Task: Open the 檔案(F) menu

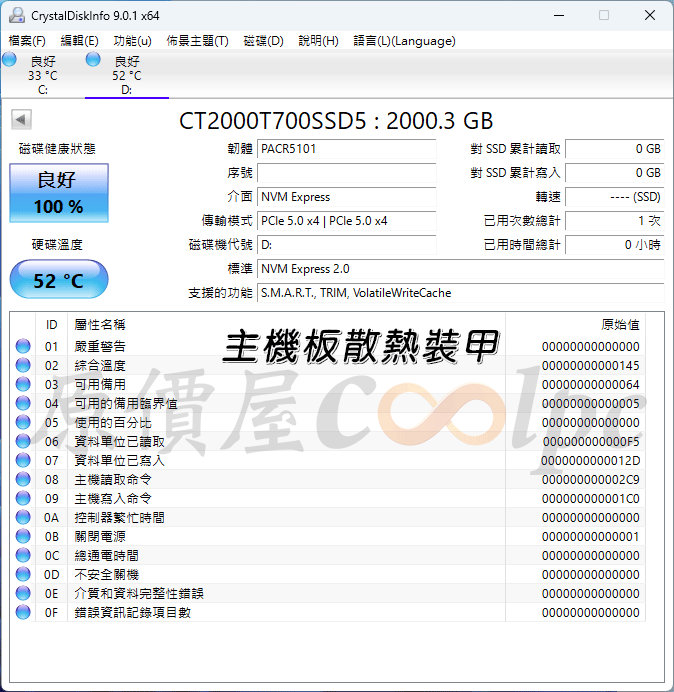Action: (27, 41)
